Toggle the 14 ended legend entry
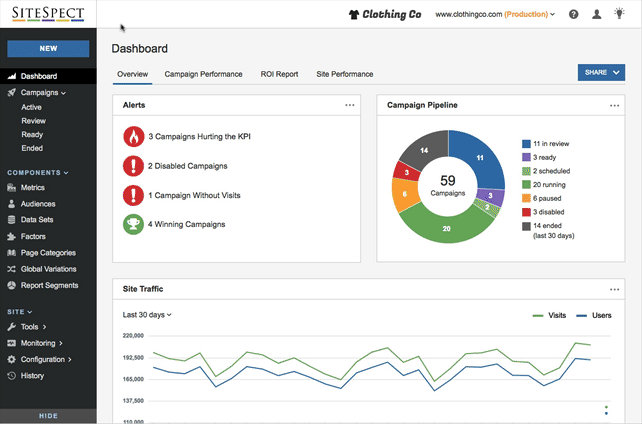This screenshot has height=424, width=642. point(548,230)
